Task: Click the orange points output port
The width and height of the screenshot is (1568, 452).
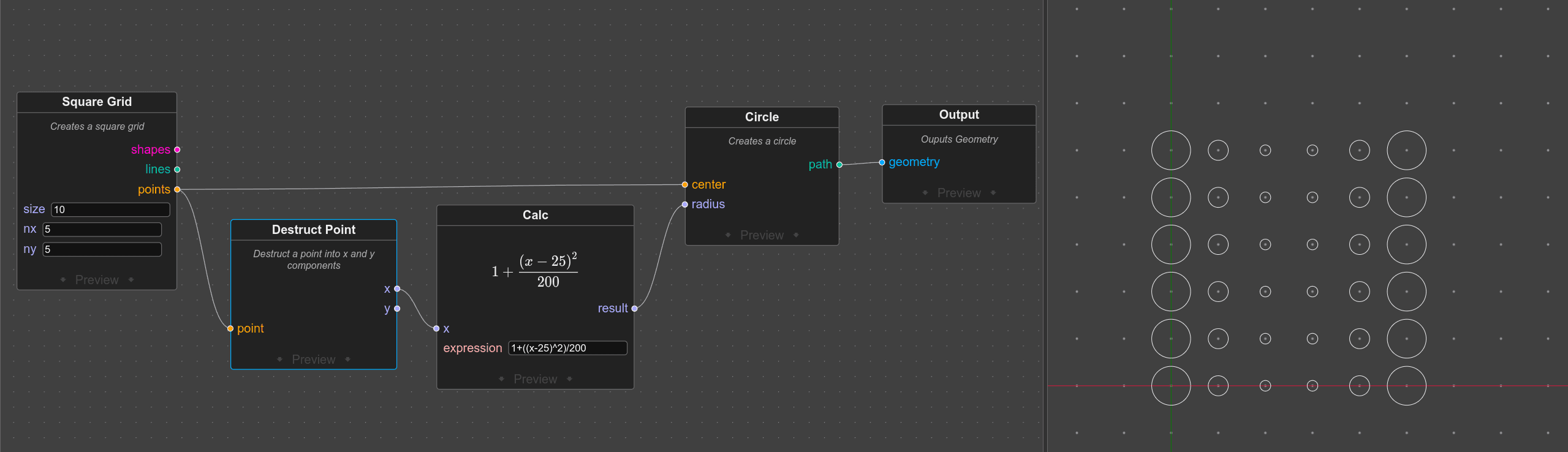Action: point(177,189)
